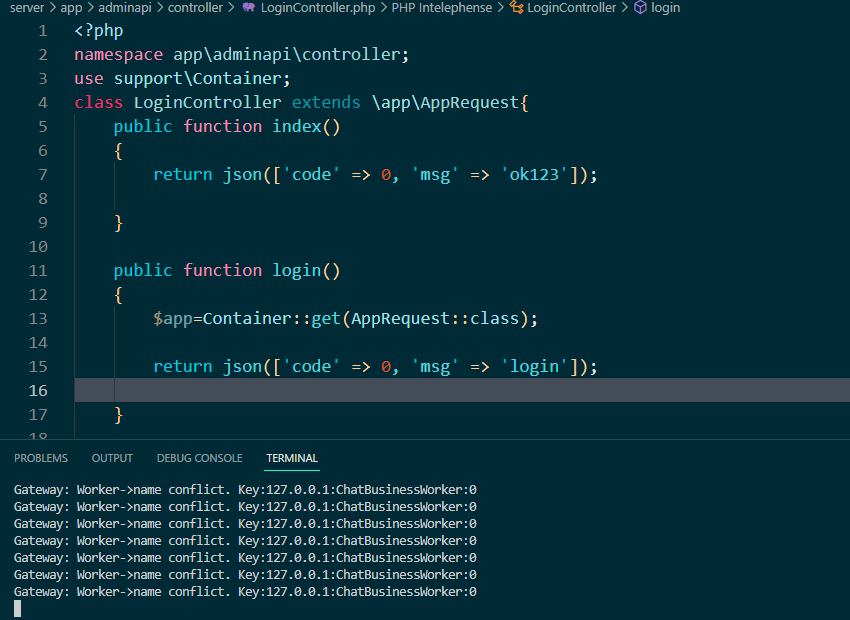Image resolution: width=850 pixels, height=620 pixels.
Task: Switch to the OUTPUT panel tab
Action: click(112, 458)
